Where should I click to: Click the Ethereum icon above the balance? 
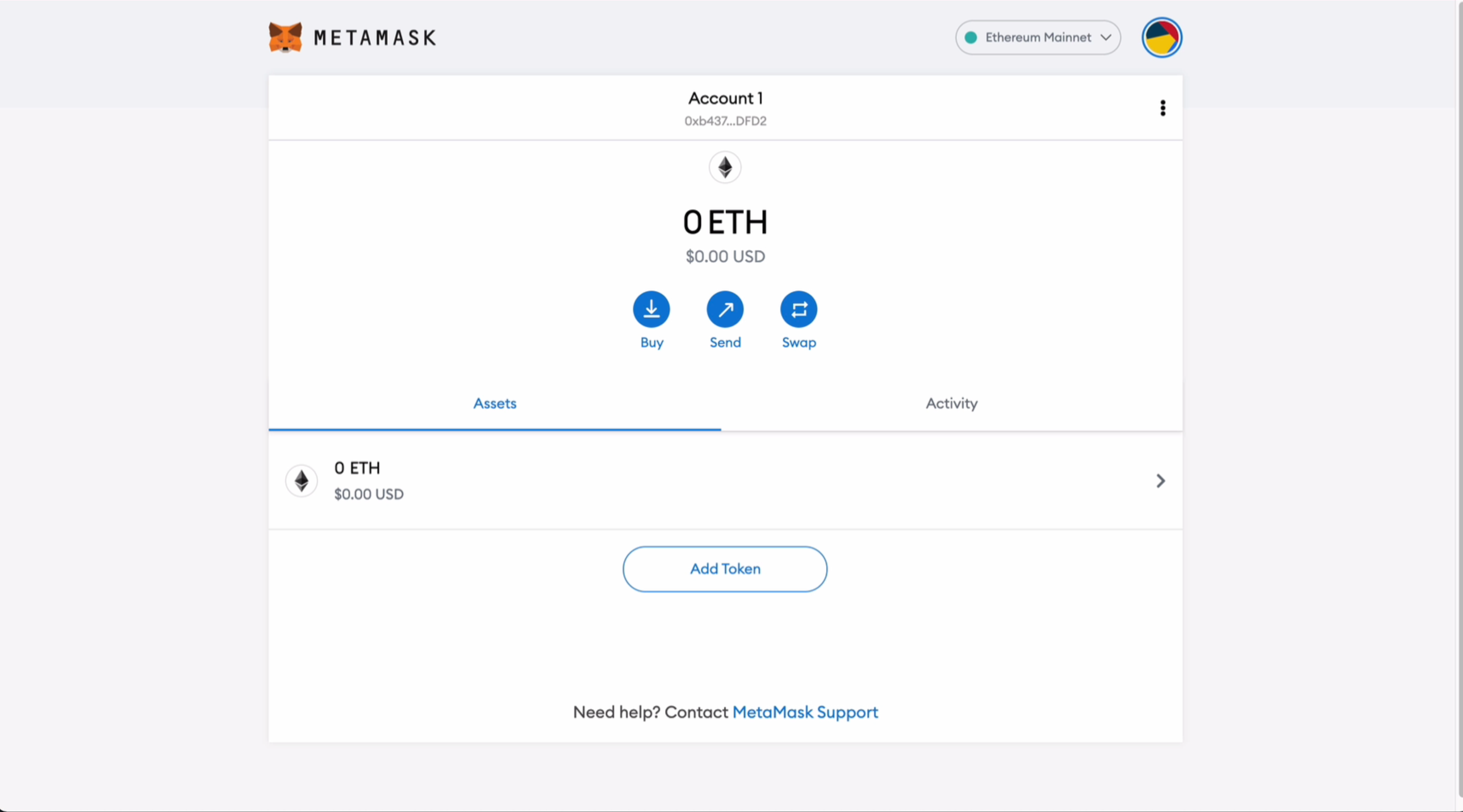(x=725, y=167)
